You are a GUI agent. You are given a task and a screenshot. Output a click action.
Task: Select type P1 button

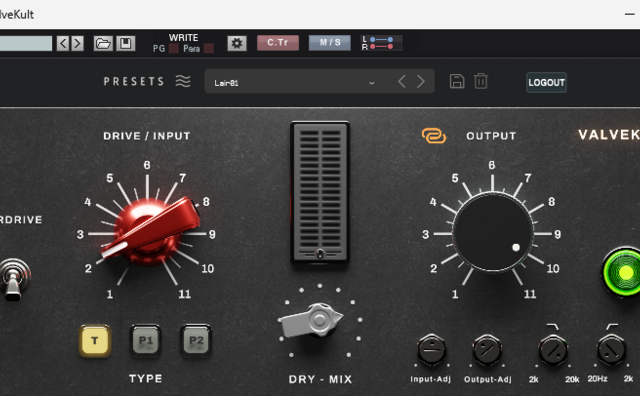coord(146,341)
